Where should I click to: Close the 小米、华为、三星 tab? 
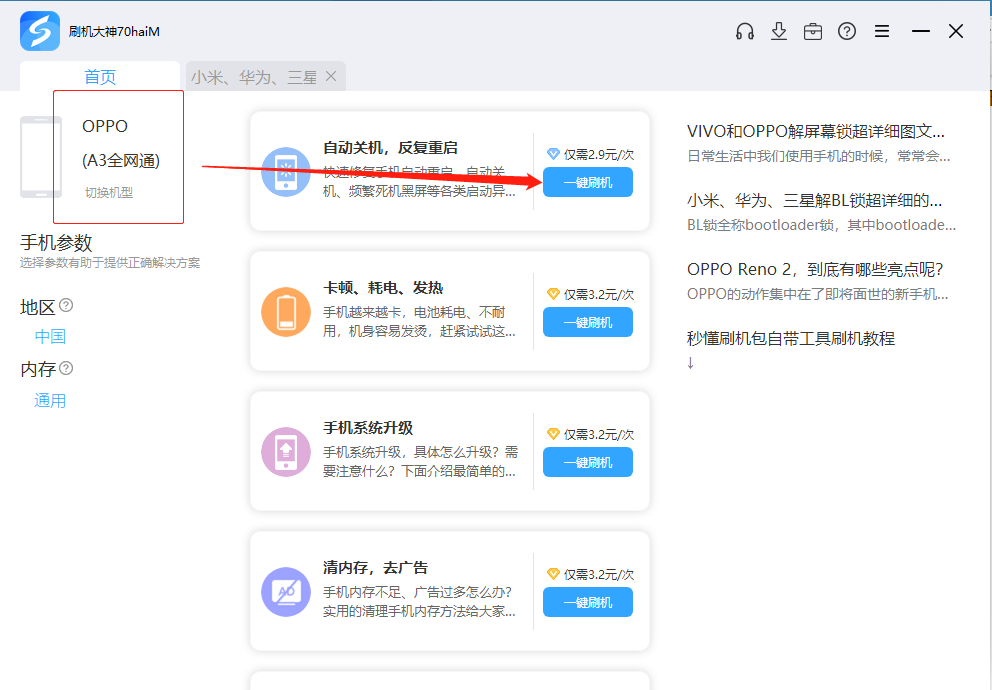(x=331, y=77)
